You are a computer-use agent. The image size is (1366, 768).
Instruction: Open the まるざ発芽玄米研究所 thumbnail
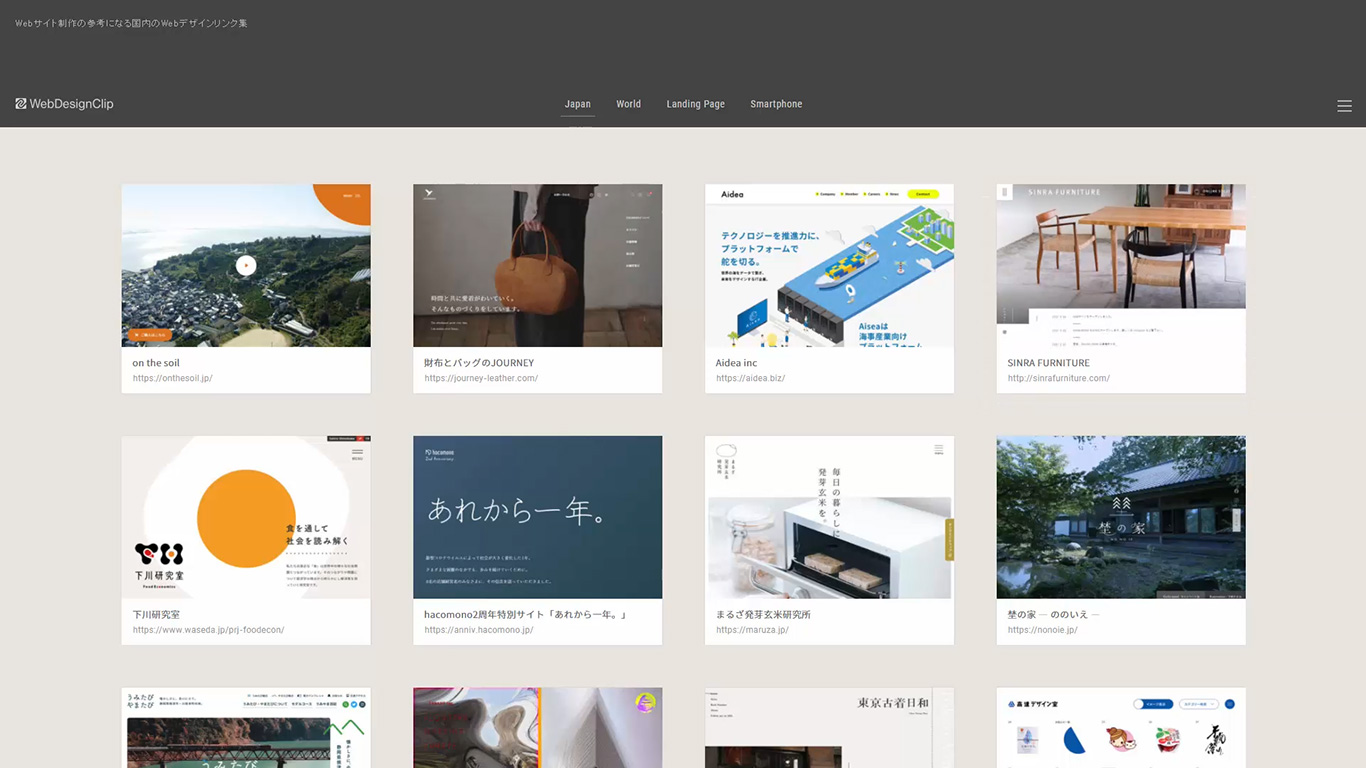coord(829,517)
